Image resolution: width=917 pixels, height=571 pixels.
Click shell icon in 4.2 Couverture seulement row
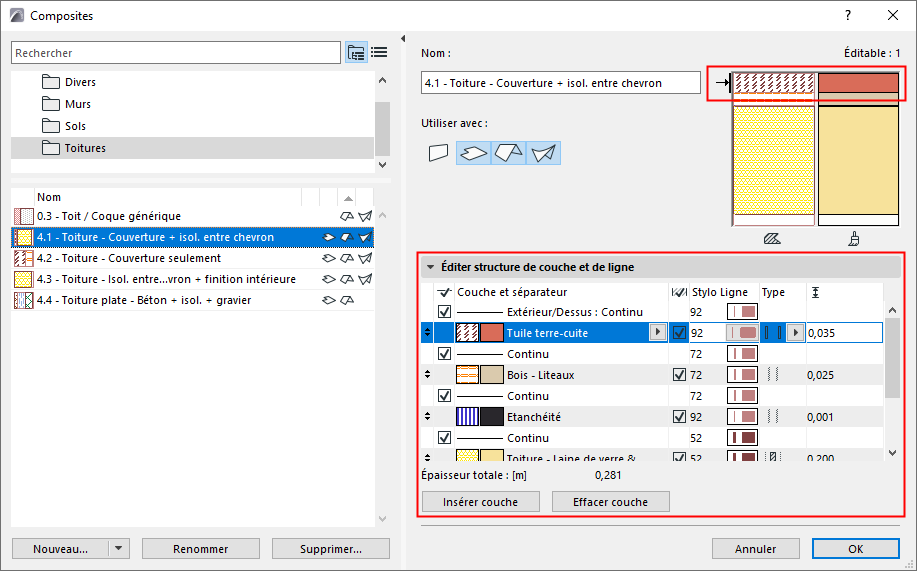[x=365, y=258]
